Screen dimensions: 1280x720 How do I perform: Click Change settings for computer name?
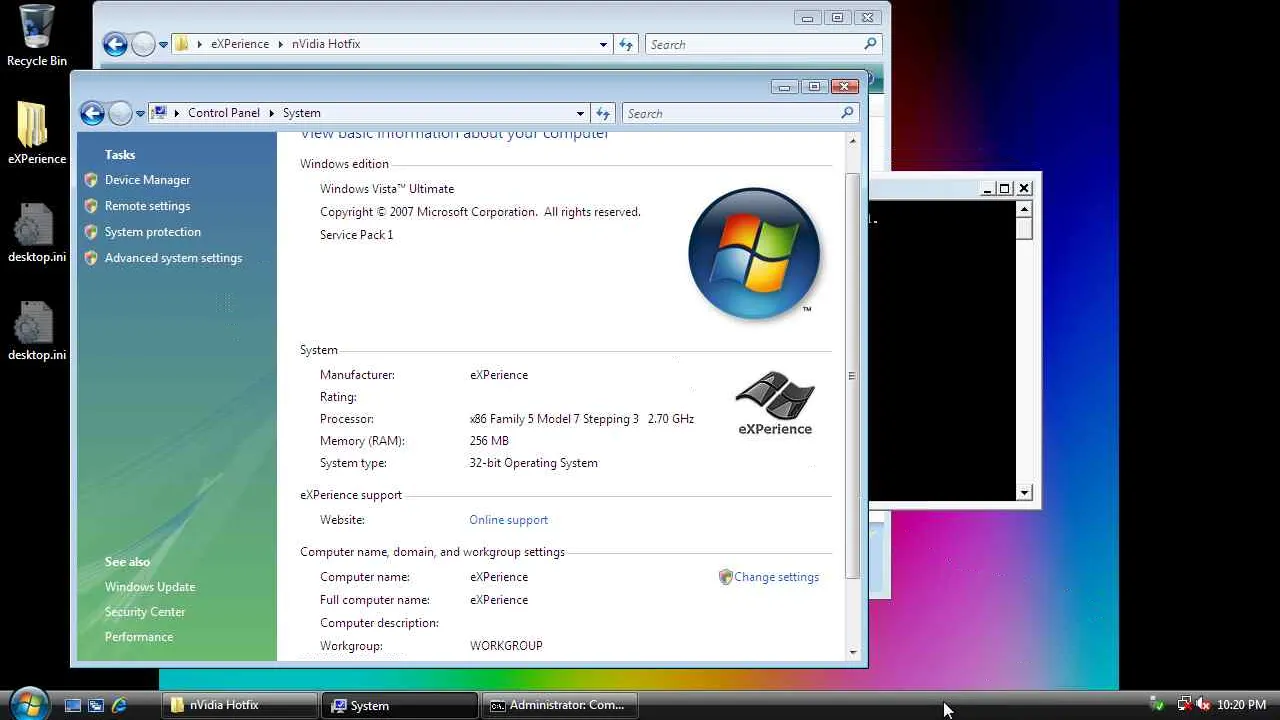[776, 577]
